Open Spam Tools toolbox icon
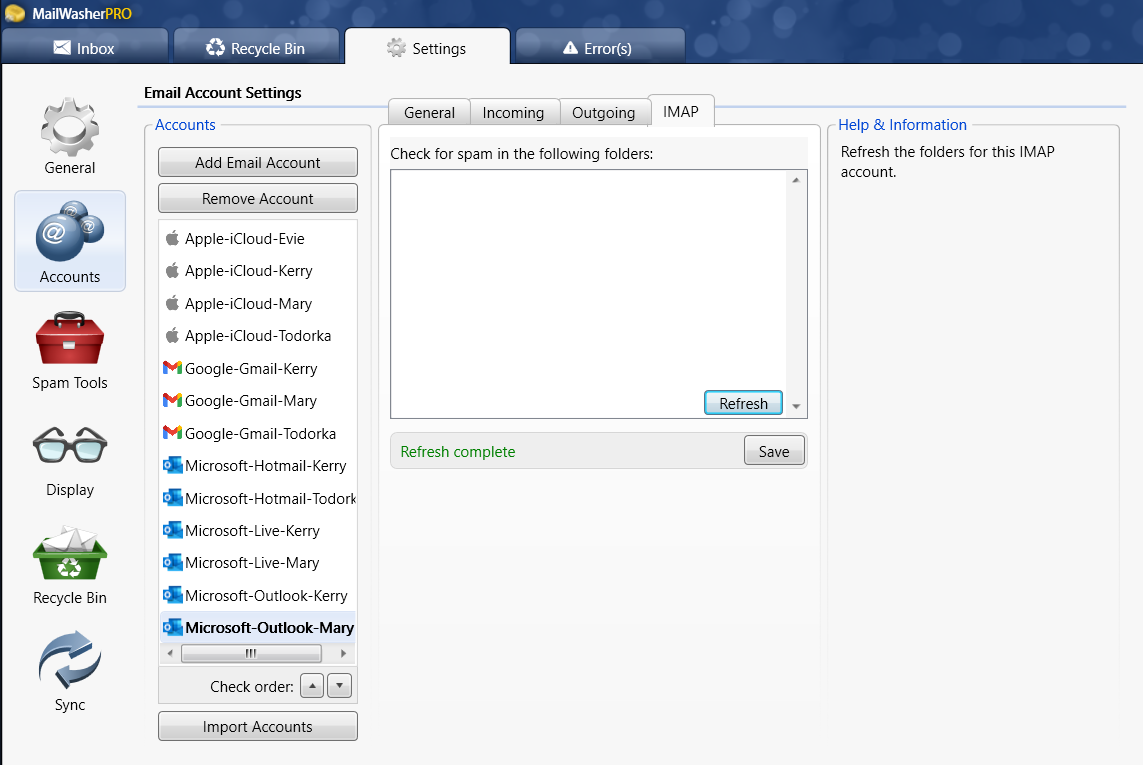 [70, 338]
